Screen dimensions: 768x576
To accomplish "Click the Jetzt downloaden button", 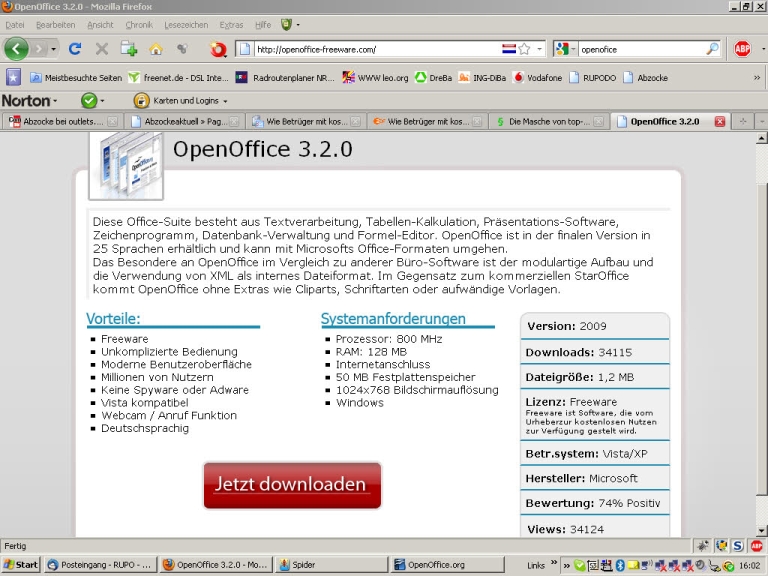I will pos(292,484).
